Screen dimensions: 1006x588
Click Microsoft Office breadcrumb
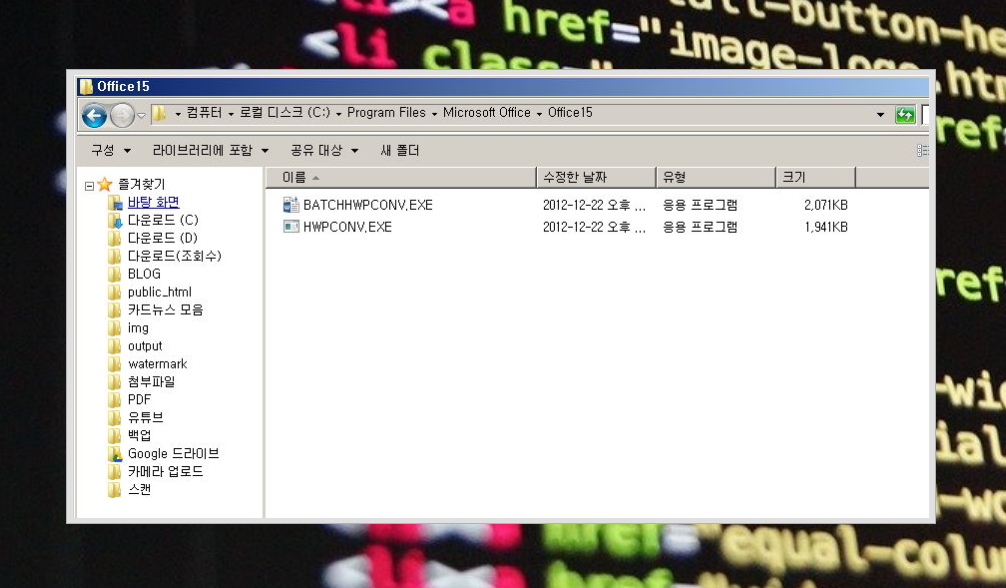coord(486,113)
